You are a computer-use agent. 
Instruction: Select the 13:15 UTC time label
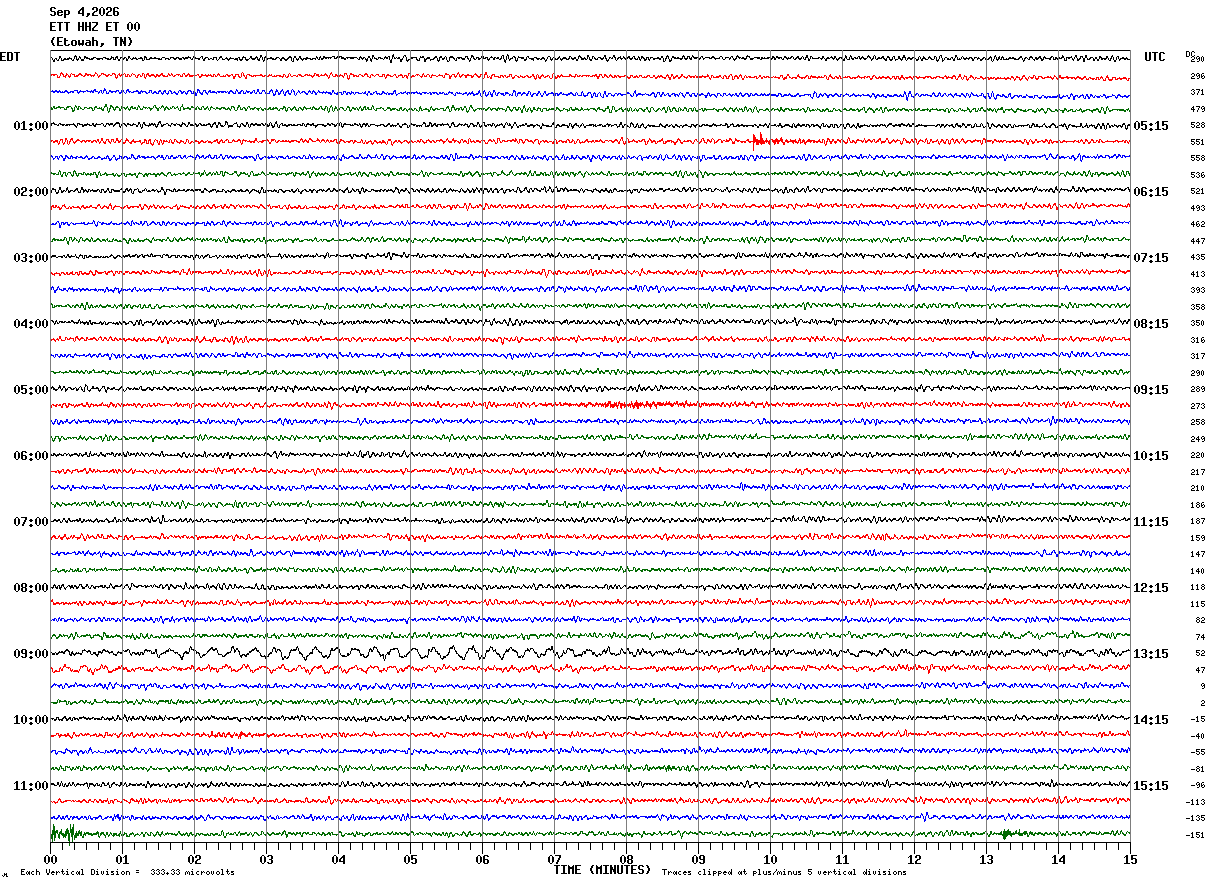point(1151,654)
